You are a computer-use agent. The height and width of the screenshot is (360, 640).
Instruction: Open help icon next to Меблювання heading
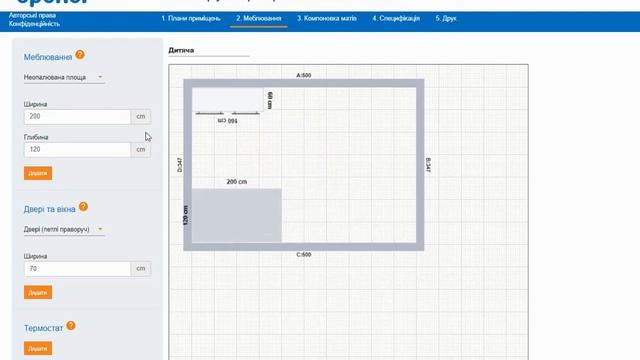tap(80, 55)
